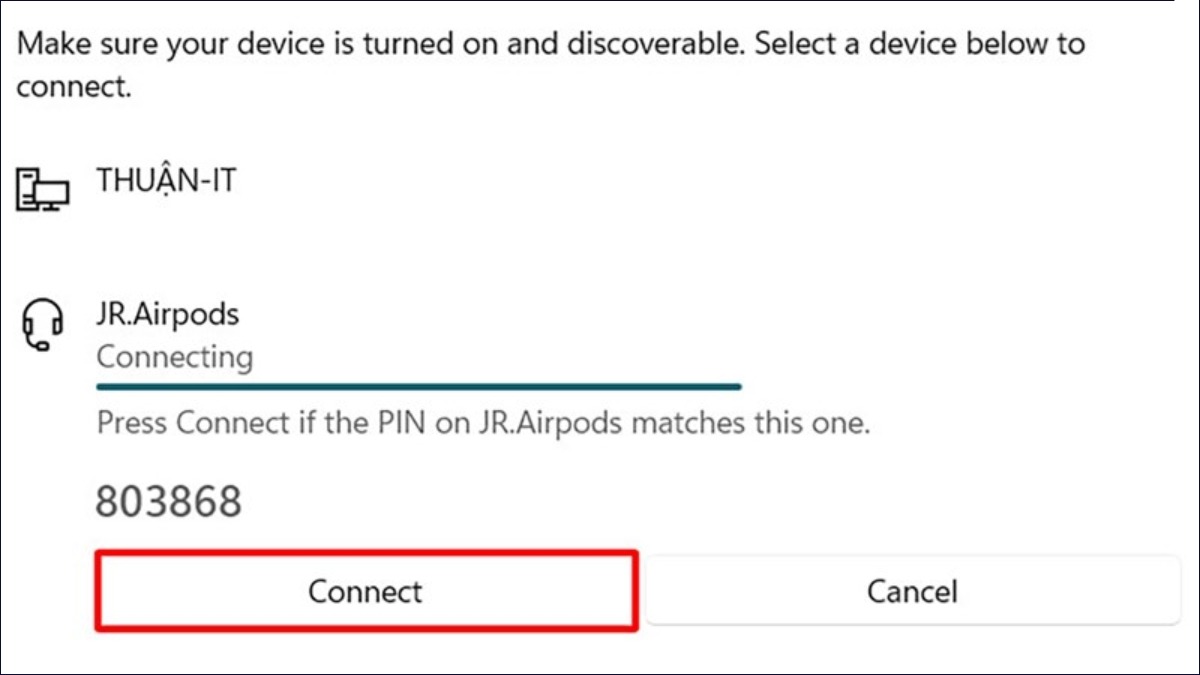Cancel the Bluetooth pairing
Screen dimensions: 1200x675
pos(912,591)
